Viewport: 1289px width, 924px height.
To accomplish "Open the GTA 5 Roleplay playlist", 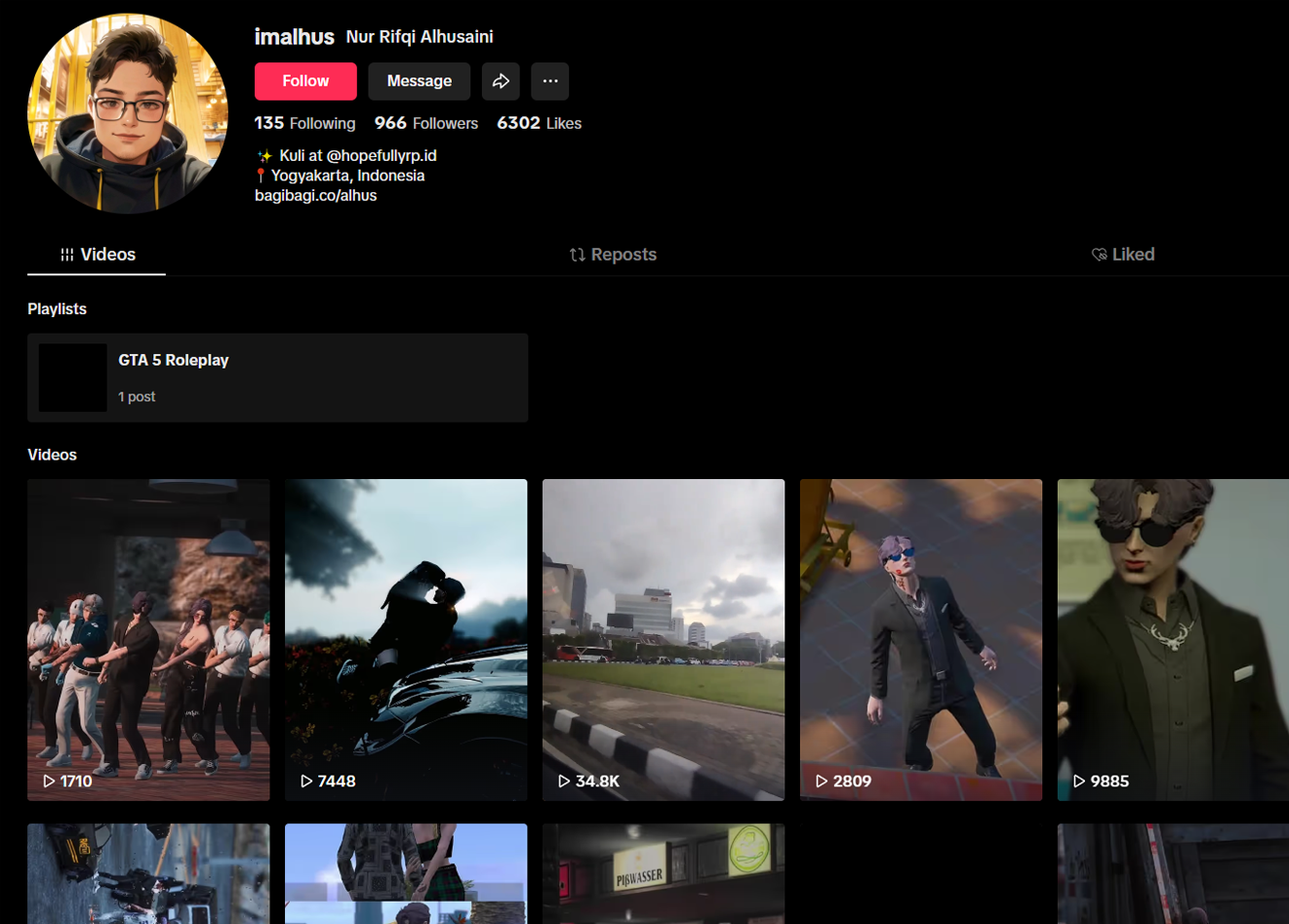I will pyautogui.click(x=278, y=378).
